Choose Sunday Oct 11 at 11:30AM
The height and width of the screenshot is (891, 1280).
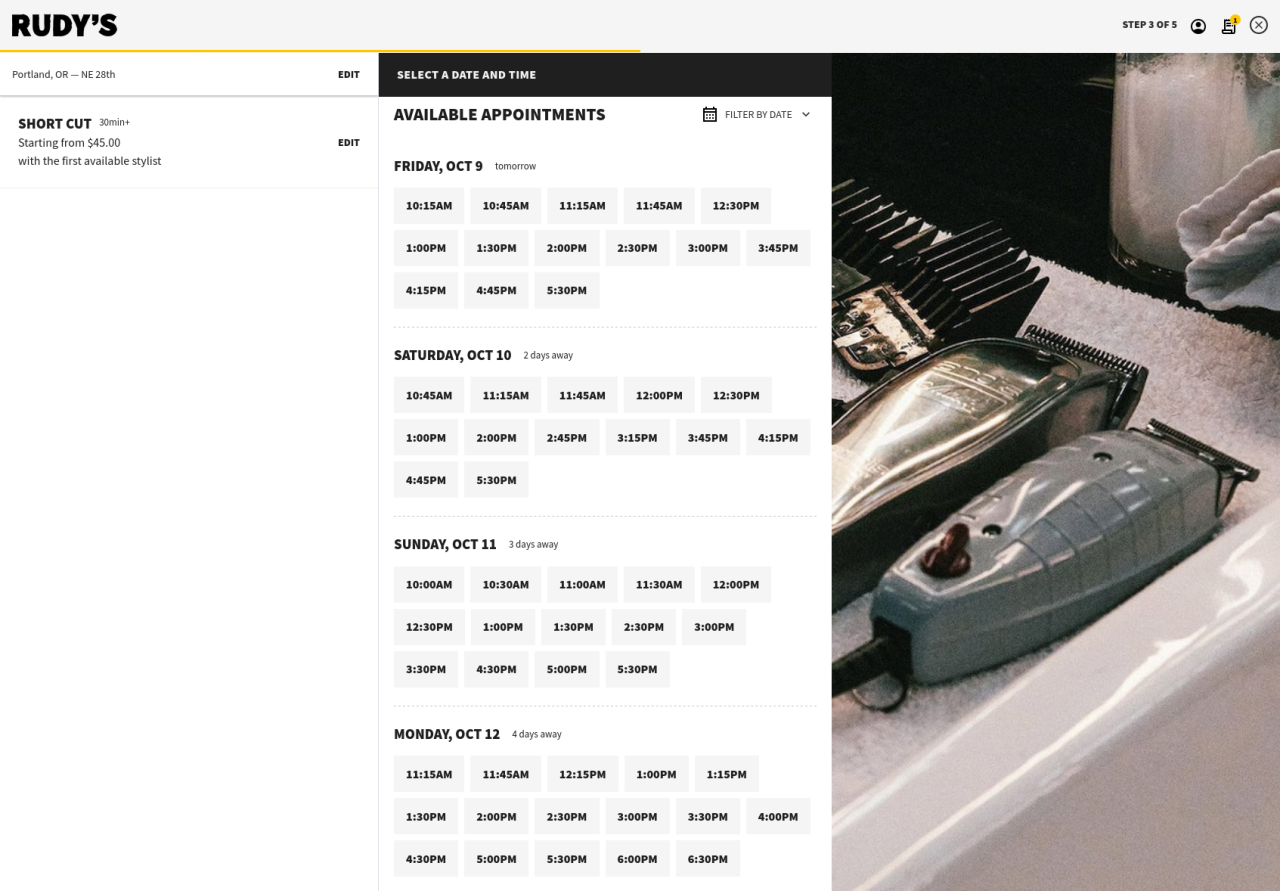point(659,585)
